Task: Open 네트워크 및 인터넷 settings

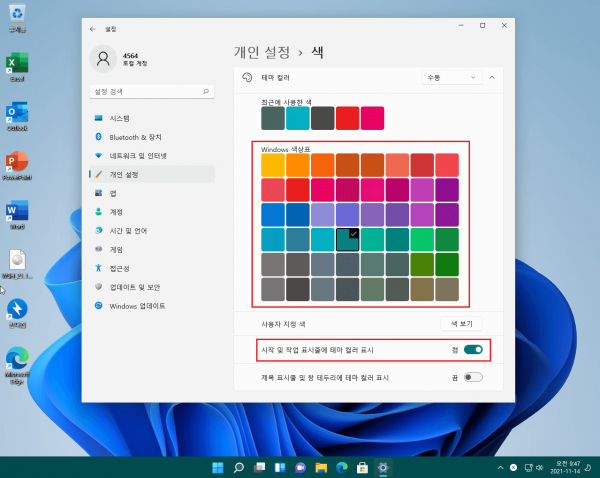Action: (152, 156)
